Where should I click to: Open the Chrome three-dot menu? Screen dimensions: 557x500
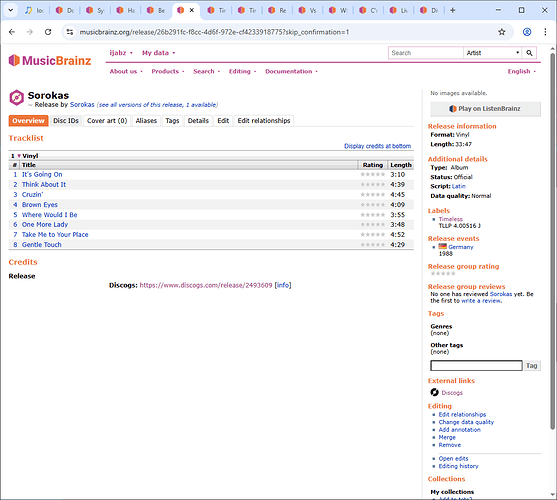tap(545, 32)
